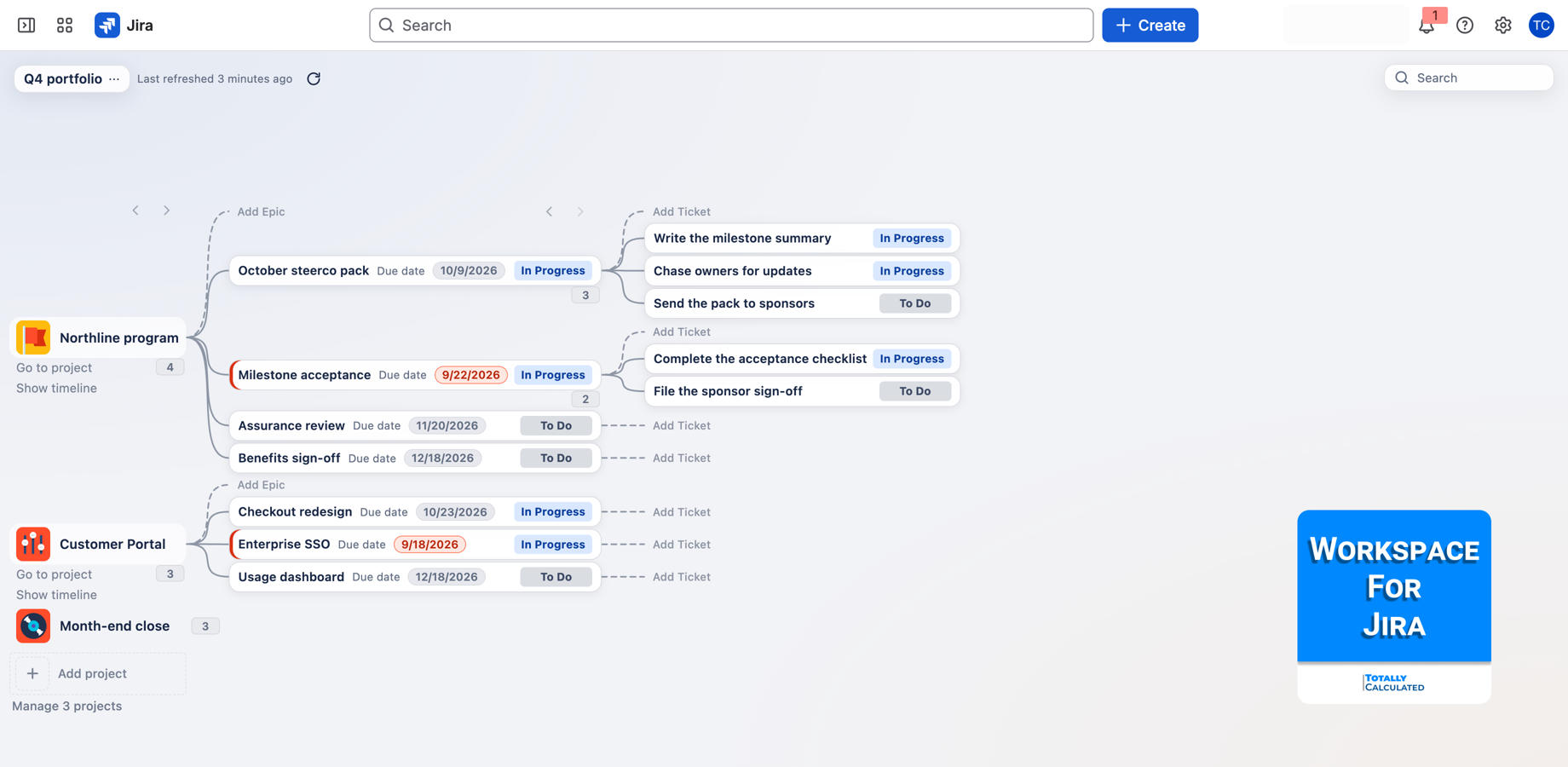Screen dimensions: 1568x767
Task: Open the Q4 portfolio more options menu
Action: coord(114,78)
